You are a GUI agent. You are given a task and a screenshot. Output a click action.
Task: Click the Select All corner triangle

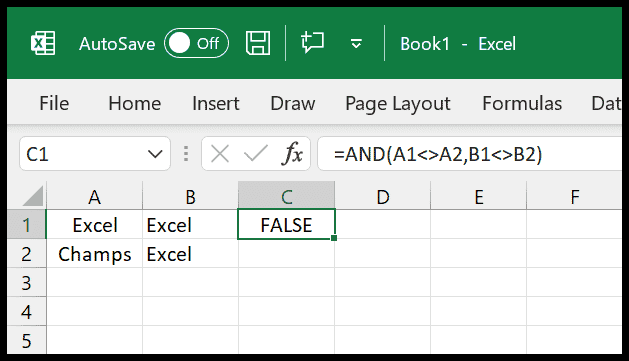click(x=34, y=196)
